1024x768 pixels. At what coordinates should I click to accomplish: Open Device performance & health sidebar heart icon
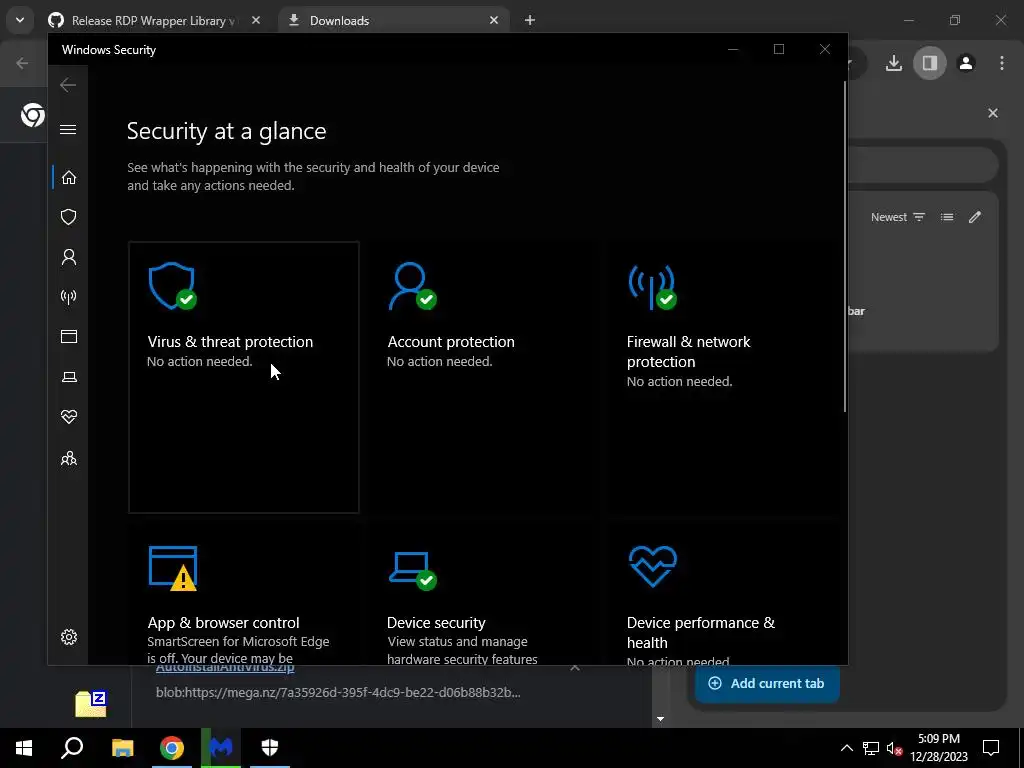coord(69,417)
